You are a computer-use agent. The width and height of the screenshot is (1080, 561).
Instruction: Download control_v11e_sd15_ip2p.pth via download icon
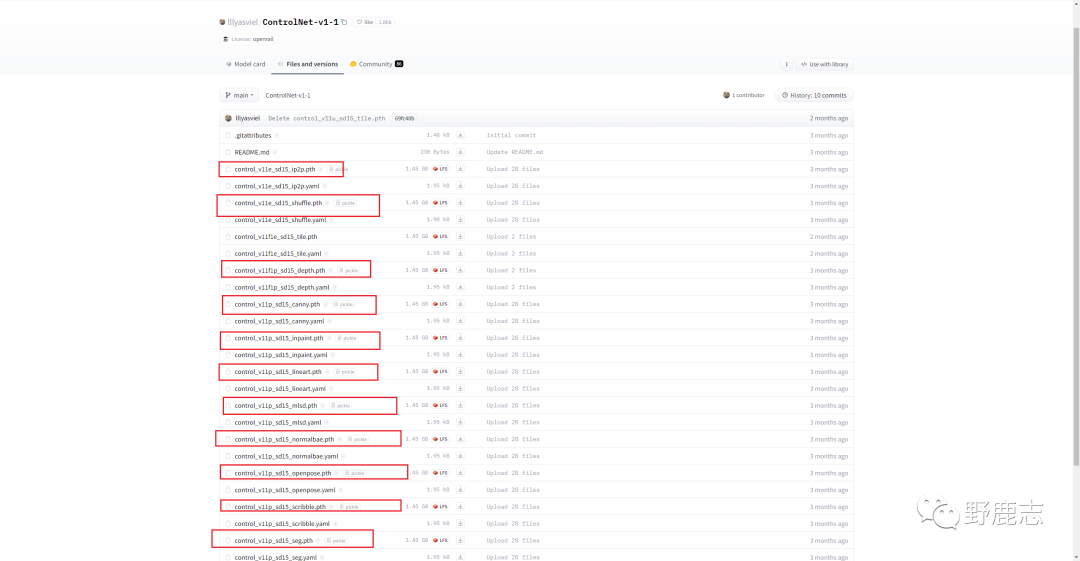[460, 169]
